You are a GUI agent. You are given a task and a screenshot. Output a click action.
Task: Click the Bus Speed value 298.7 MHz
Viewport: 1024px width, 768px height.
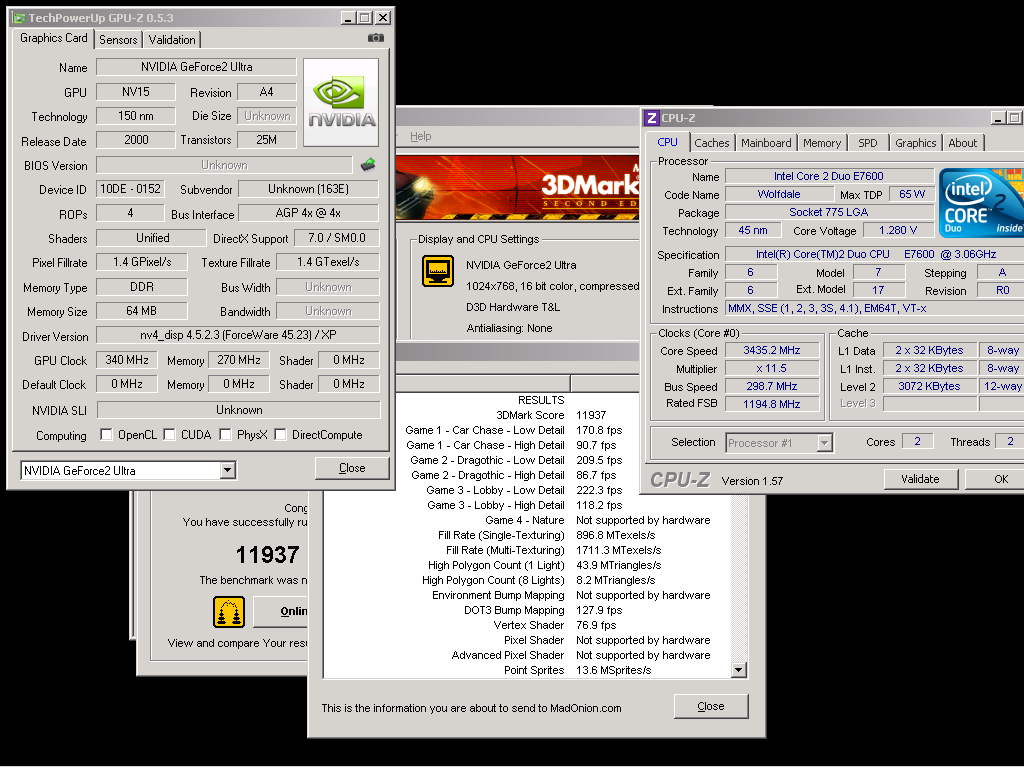tap(772, 386)
